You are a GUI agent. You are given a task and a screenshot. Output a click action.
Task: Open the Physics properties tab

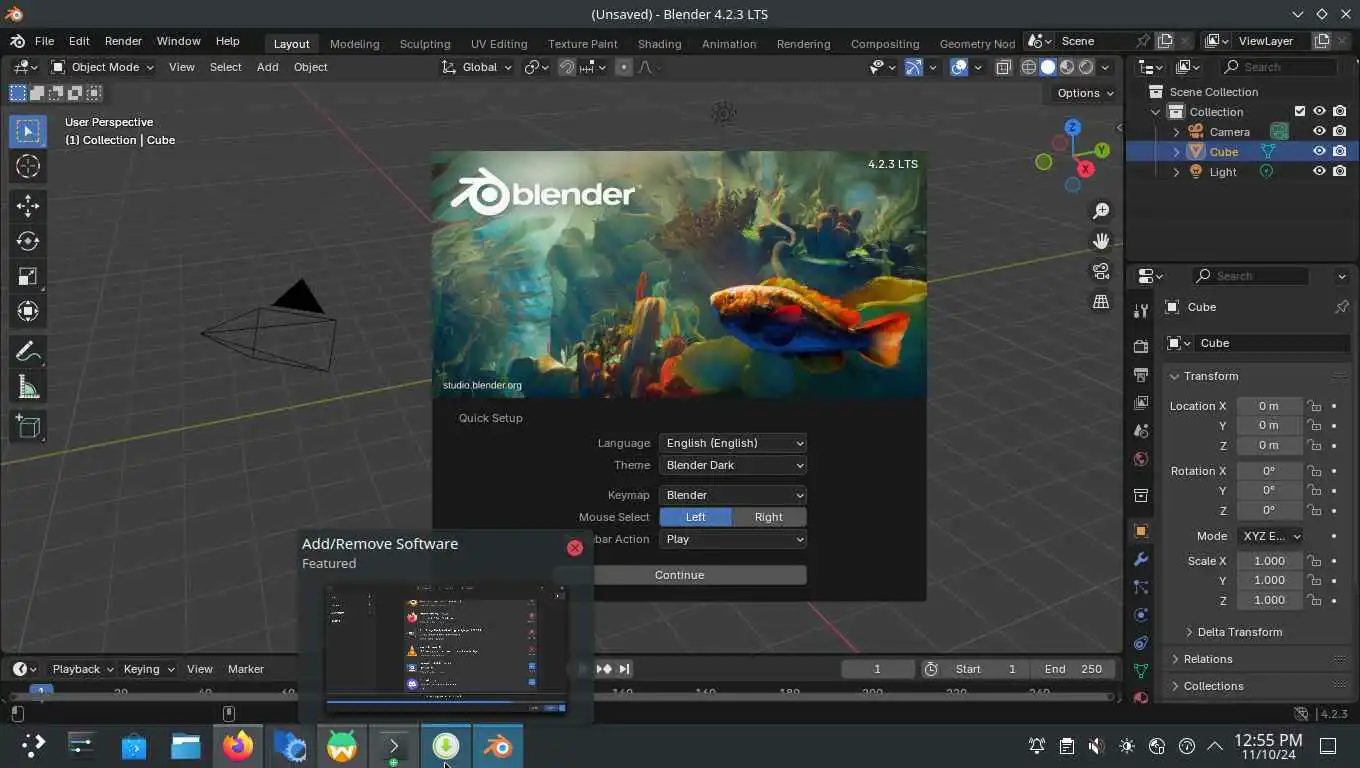[1141, 615]
